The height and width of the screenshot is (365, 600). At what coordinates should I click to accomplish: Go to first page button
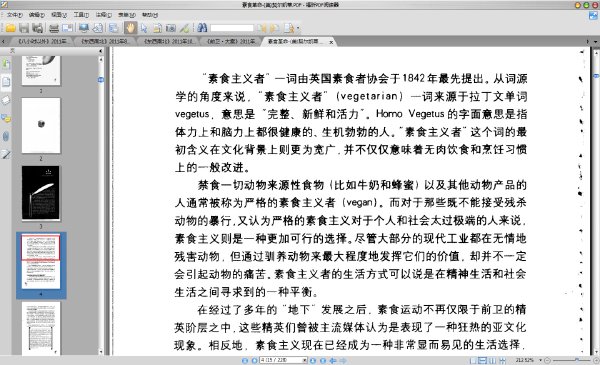245,360
